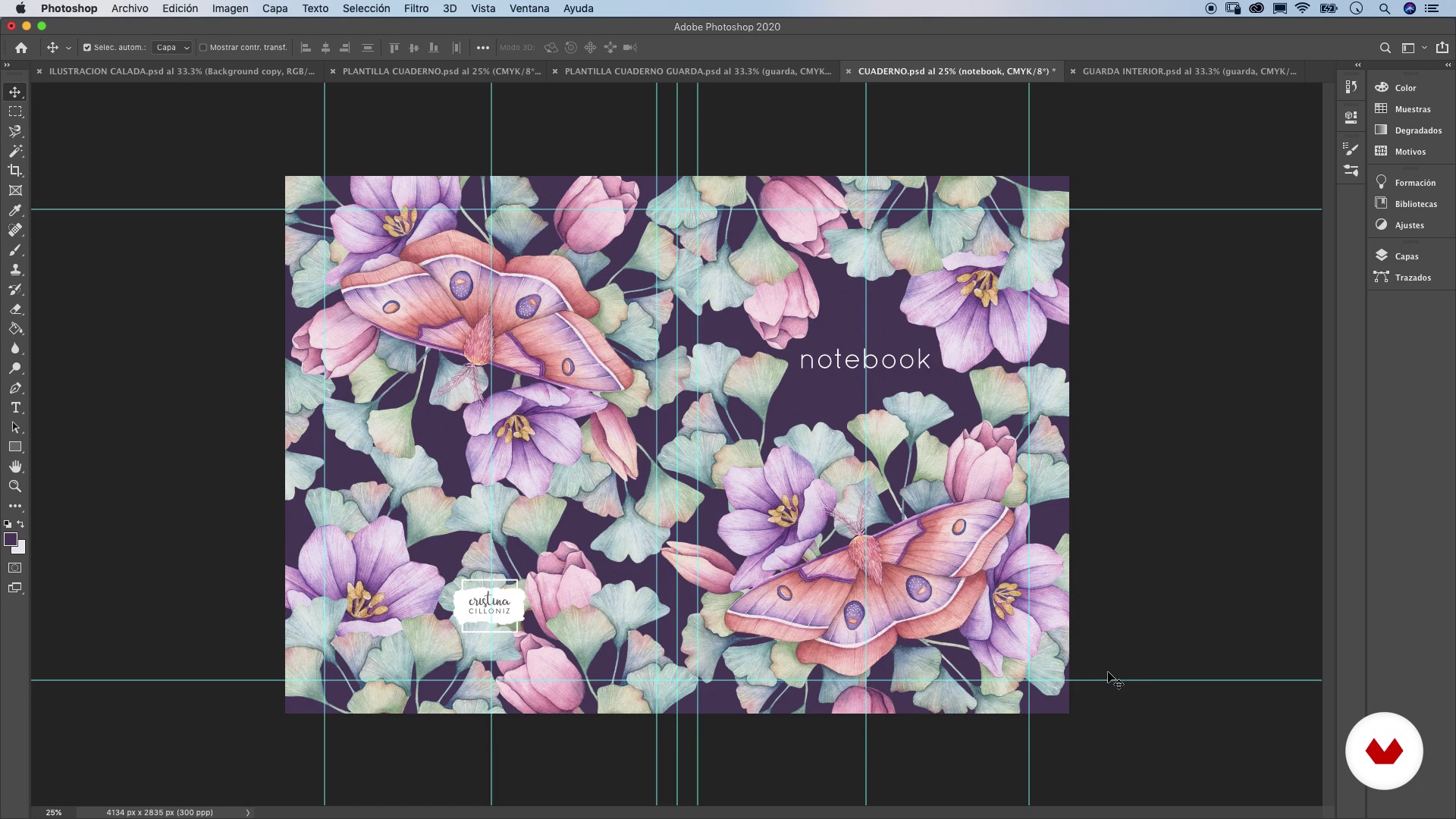Viewport: 1456px width, 819px height.
Task: Select the Path Selection tool
Action: pos(15,427)
